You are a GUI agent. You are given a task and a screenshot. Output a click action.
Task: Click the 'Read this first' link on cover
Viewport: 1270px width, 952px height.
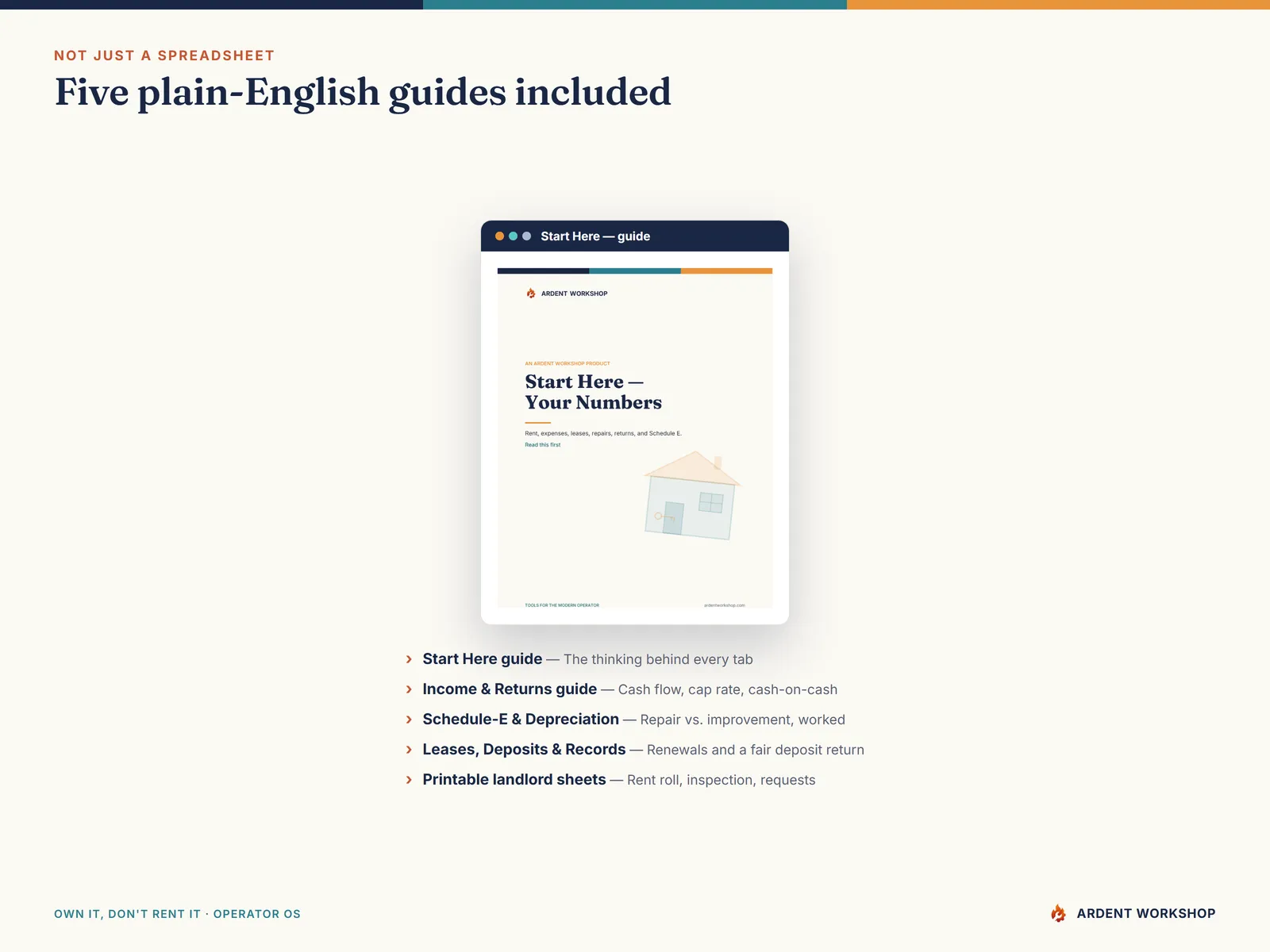tap(542, 445)
